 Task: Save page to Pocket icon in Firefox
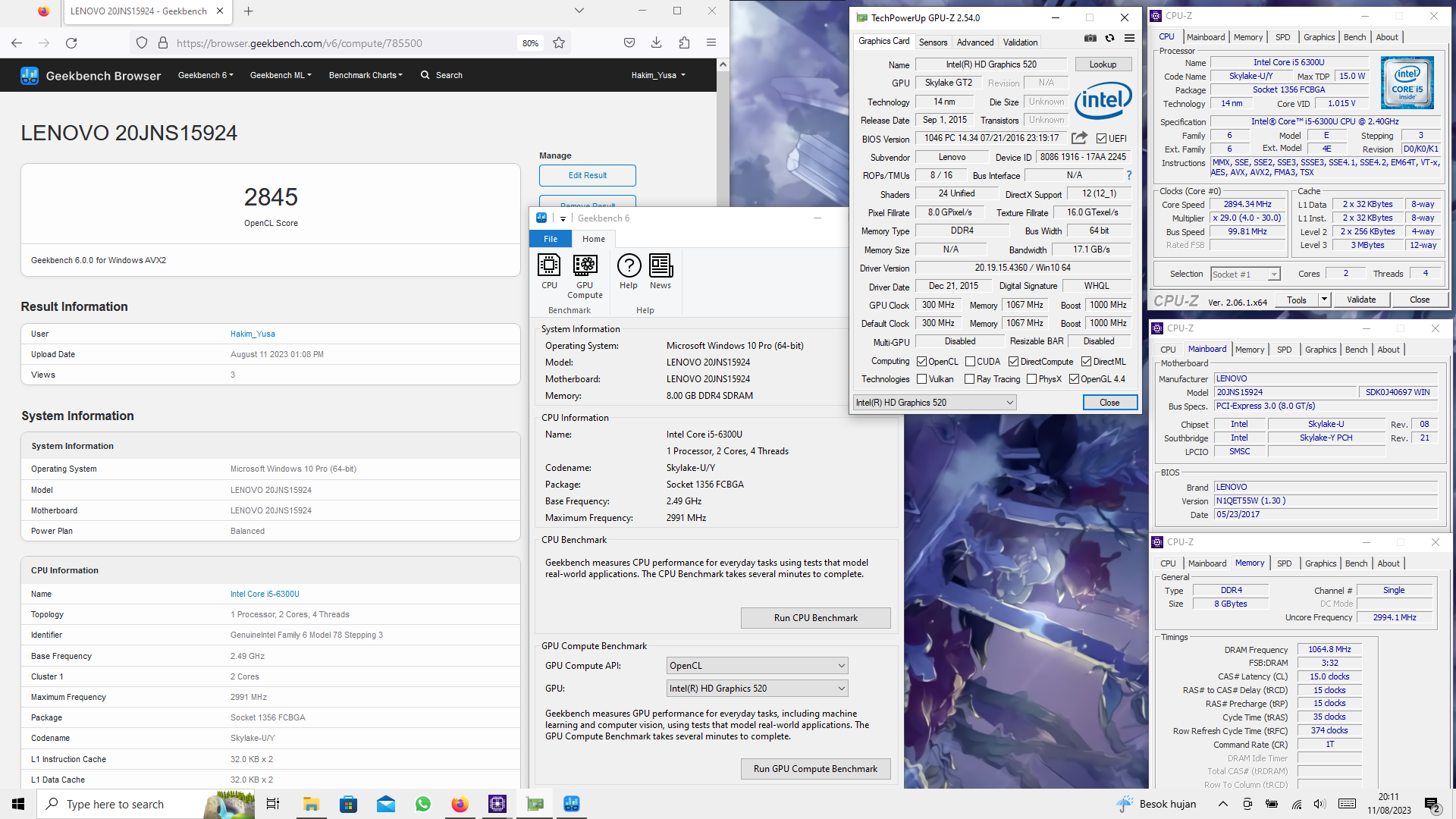pyautogui.click(x=629, y=43)
